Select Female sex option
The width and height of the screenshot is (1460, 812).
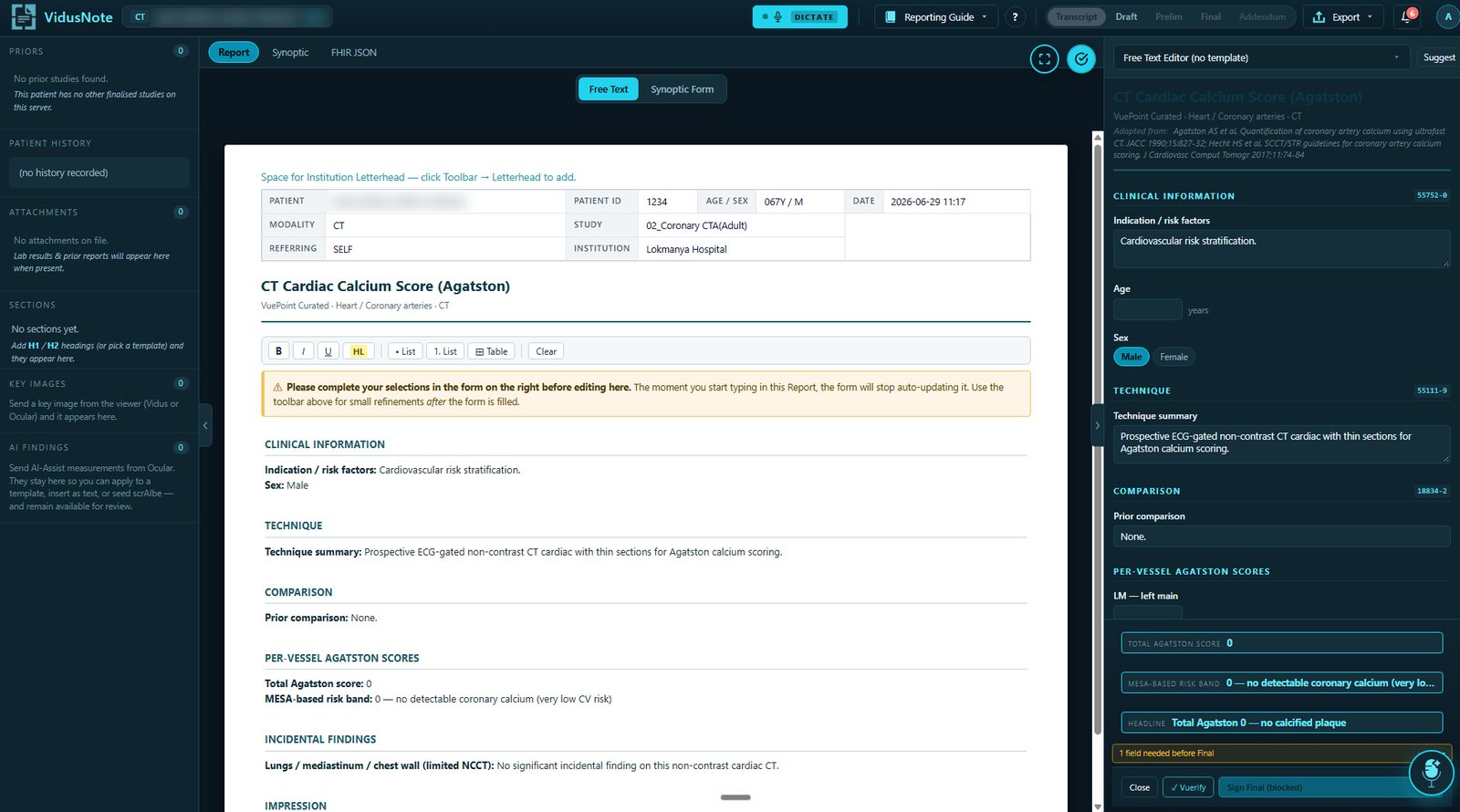[x=1173, y=357]
